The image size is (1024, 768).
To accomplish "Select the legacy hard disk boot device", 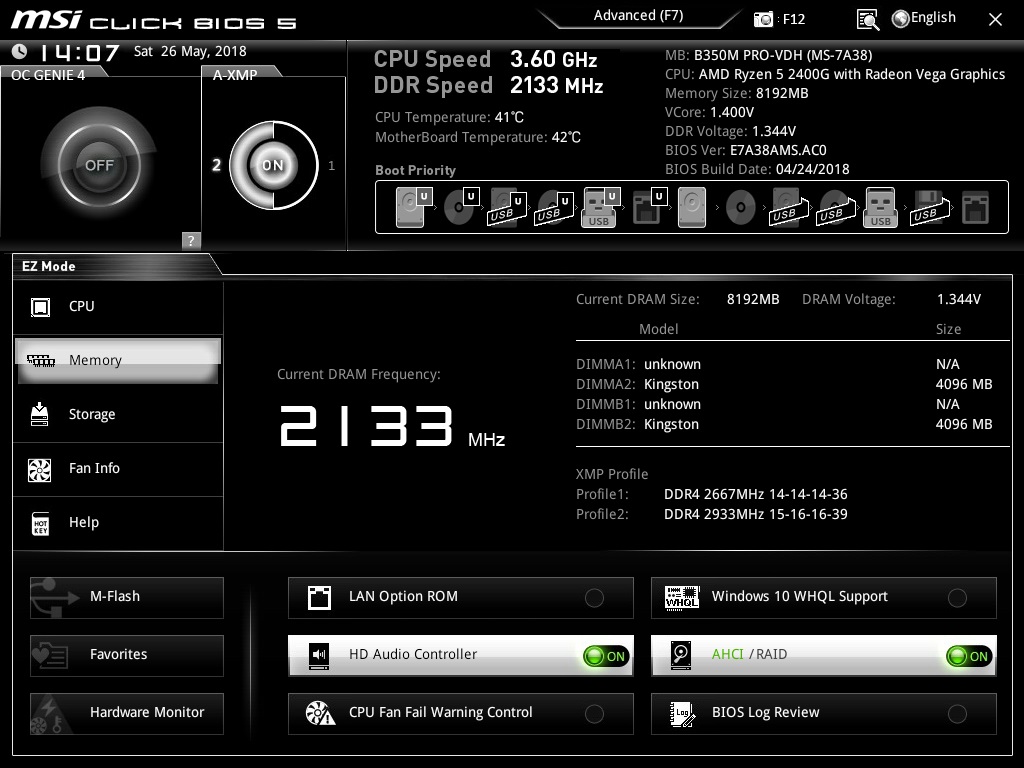I will point(692,208).
